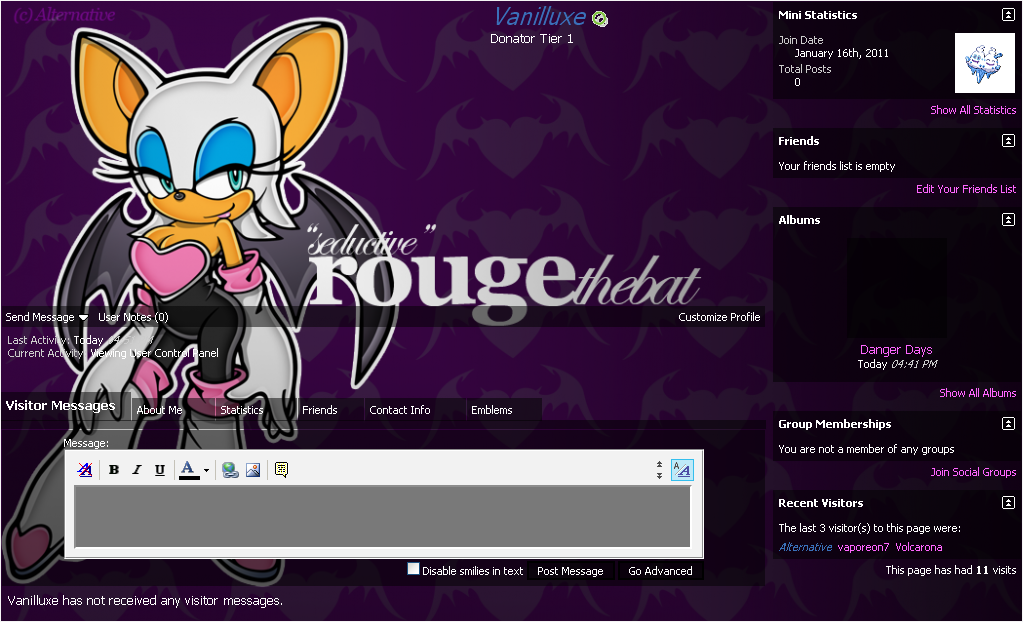Click the Insert Link globe icon

click(x=230, y=470)
